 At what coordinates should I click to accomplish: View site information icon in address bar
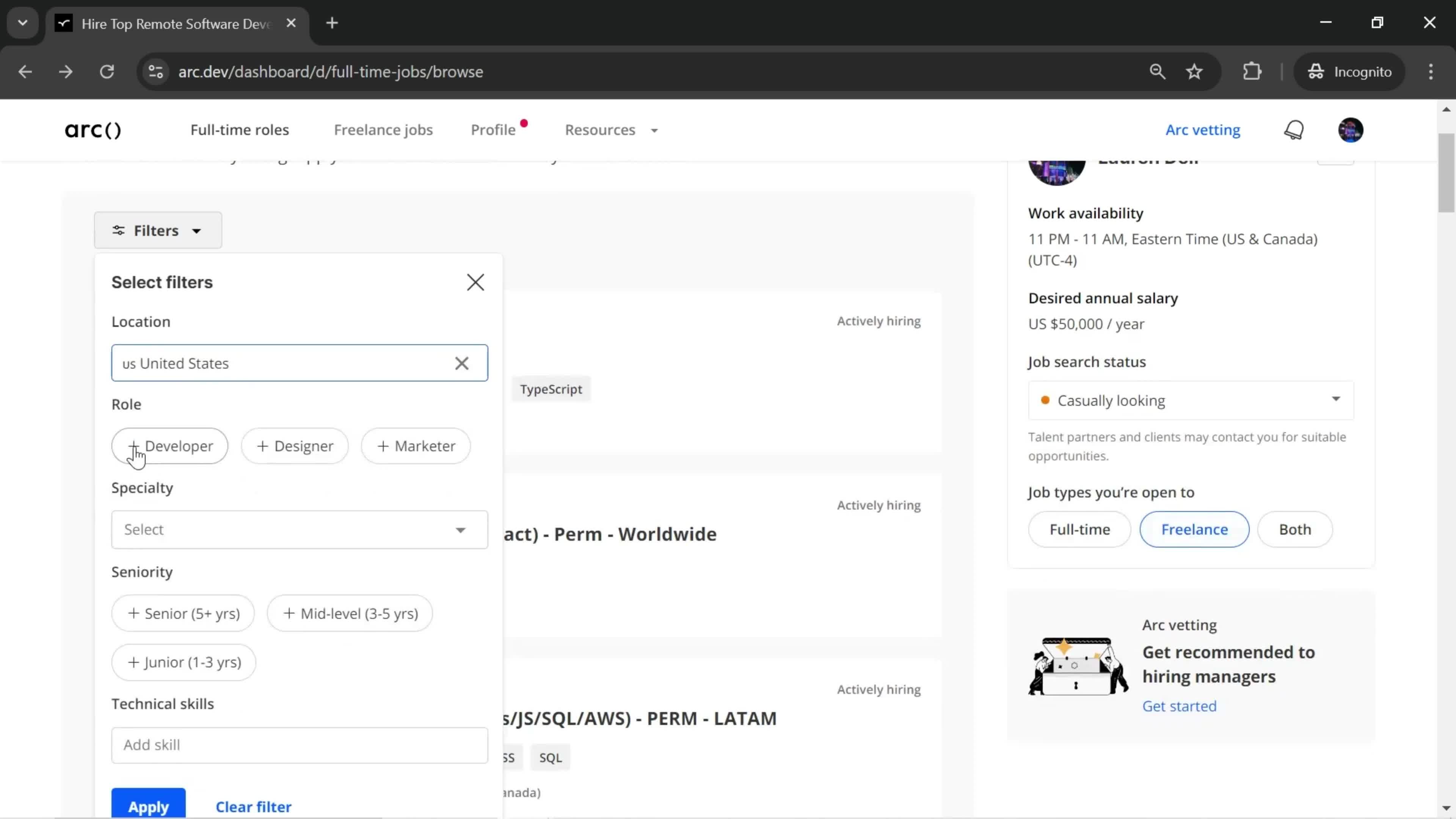[x=155, y=72]
